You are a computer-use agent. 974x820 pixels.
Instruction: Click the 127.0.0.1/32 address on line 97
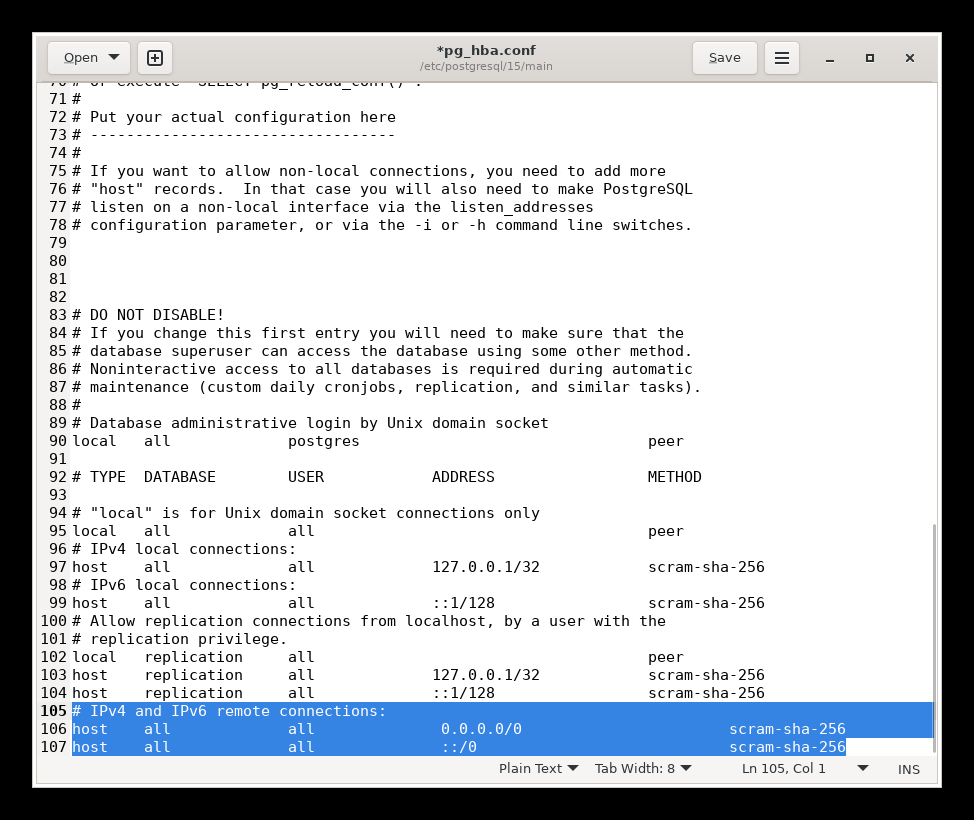point(485,567)
